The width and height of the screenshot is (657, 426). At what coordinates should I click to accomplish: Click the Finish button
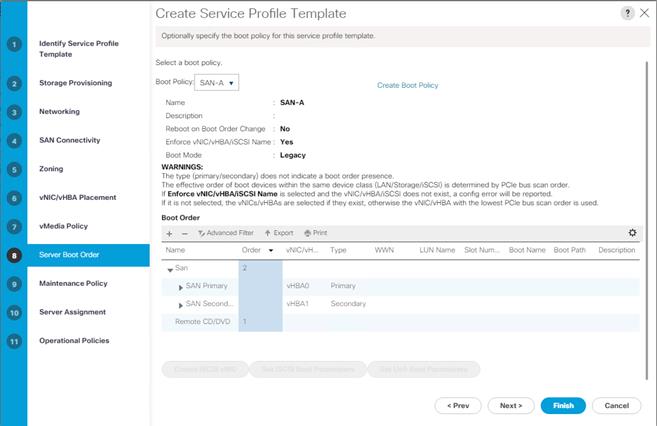[x=562, y=405]
